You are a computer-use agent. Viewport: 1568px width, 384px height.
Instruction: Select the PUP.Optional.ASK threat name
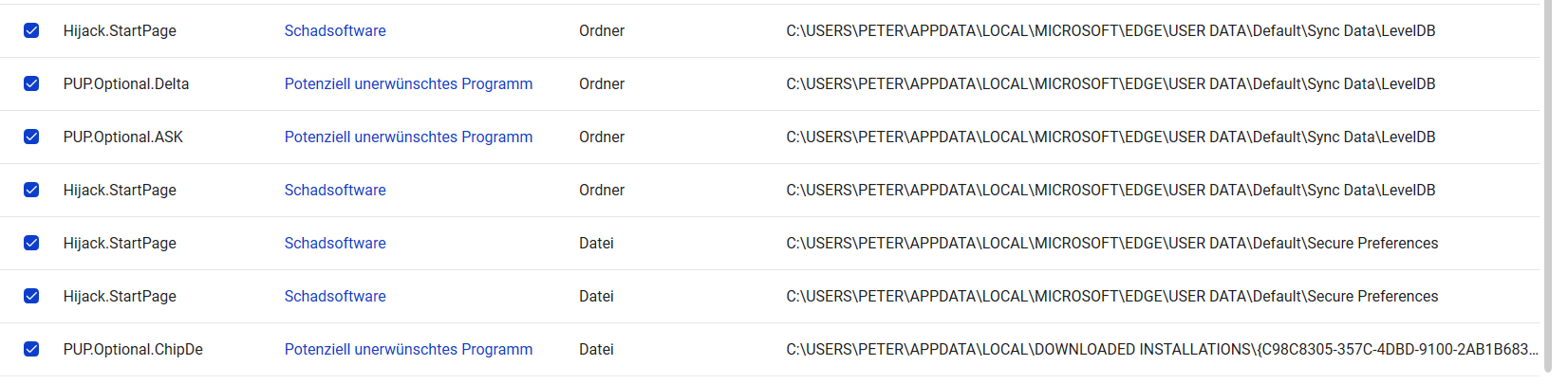coord(123,137)
